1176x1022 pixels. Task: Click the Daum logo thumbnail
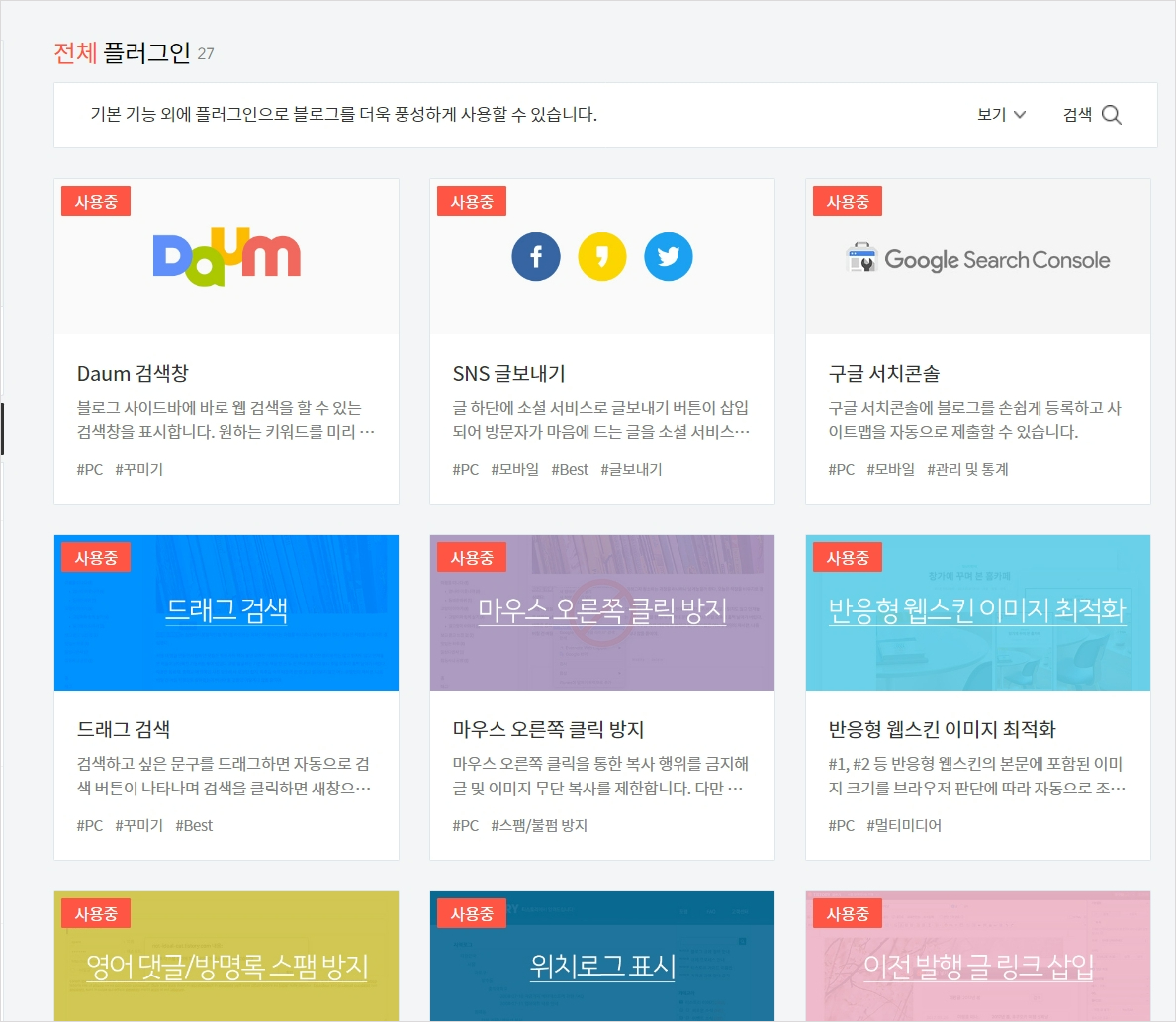(x=226, y=256)
